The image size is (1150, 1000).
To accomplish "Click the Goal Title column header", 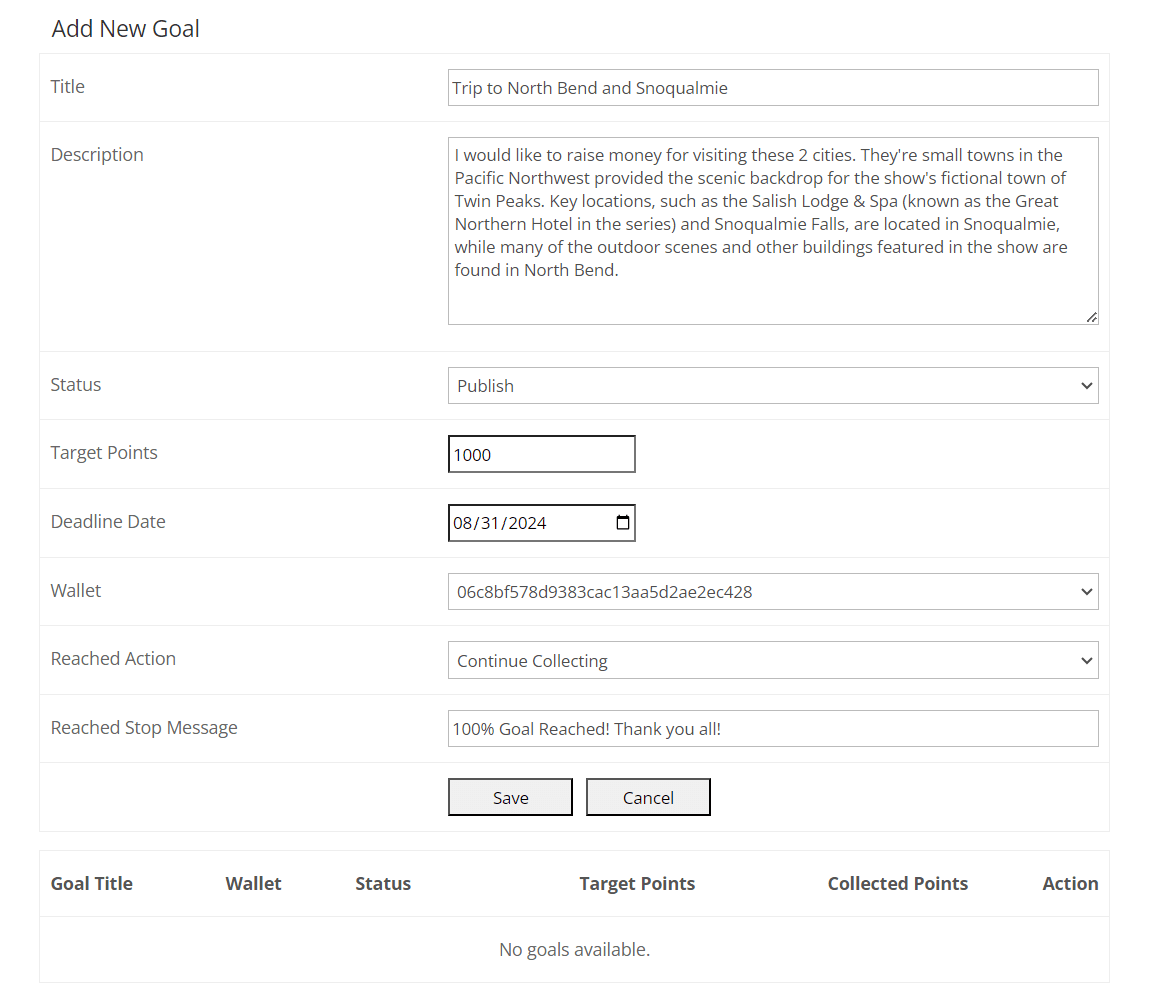I will pos(92,884).
